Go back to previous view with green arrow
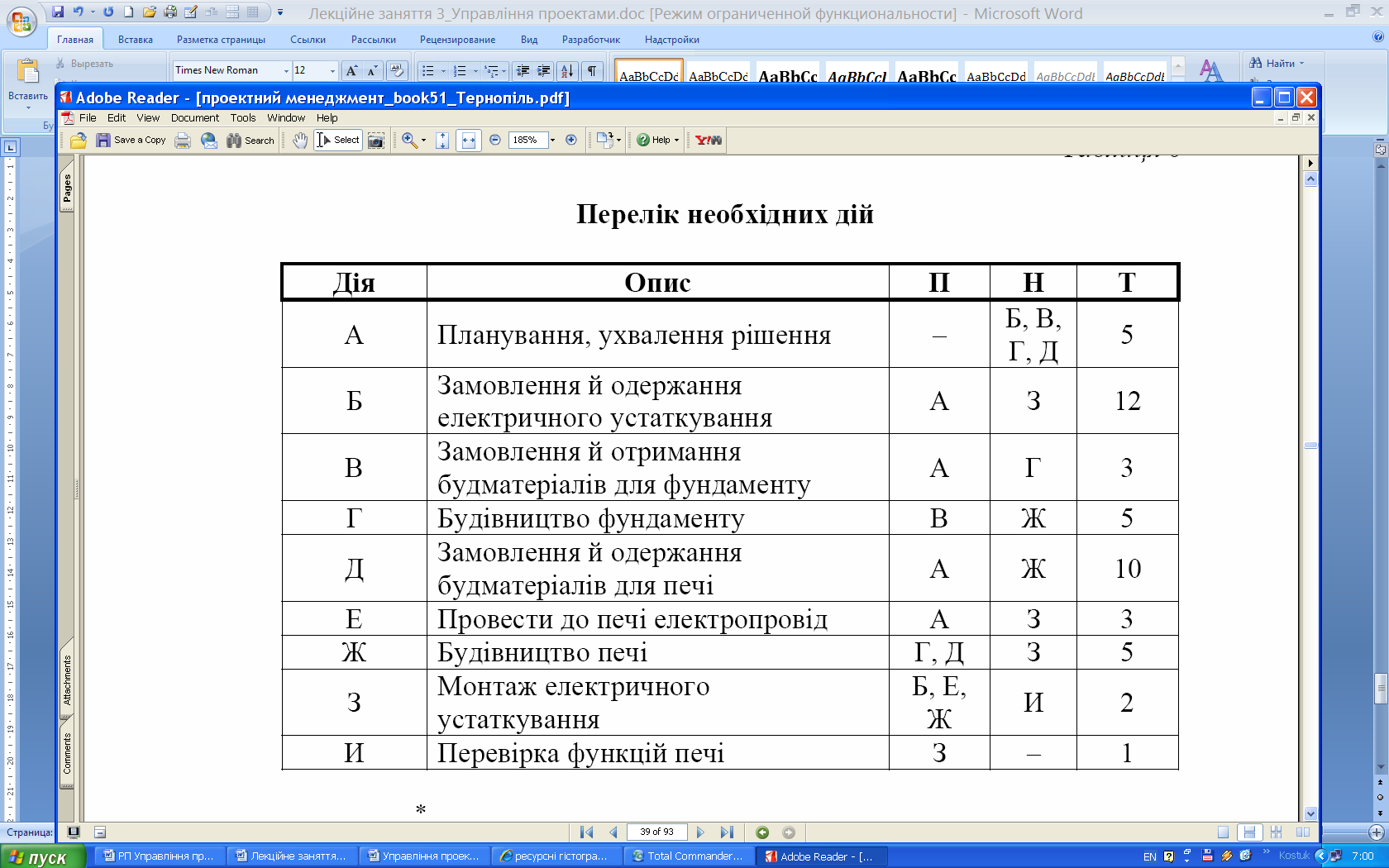 click(762, 832)
